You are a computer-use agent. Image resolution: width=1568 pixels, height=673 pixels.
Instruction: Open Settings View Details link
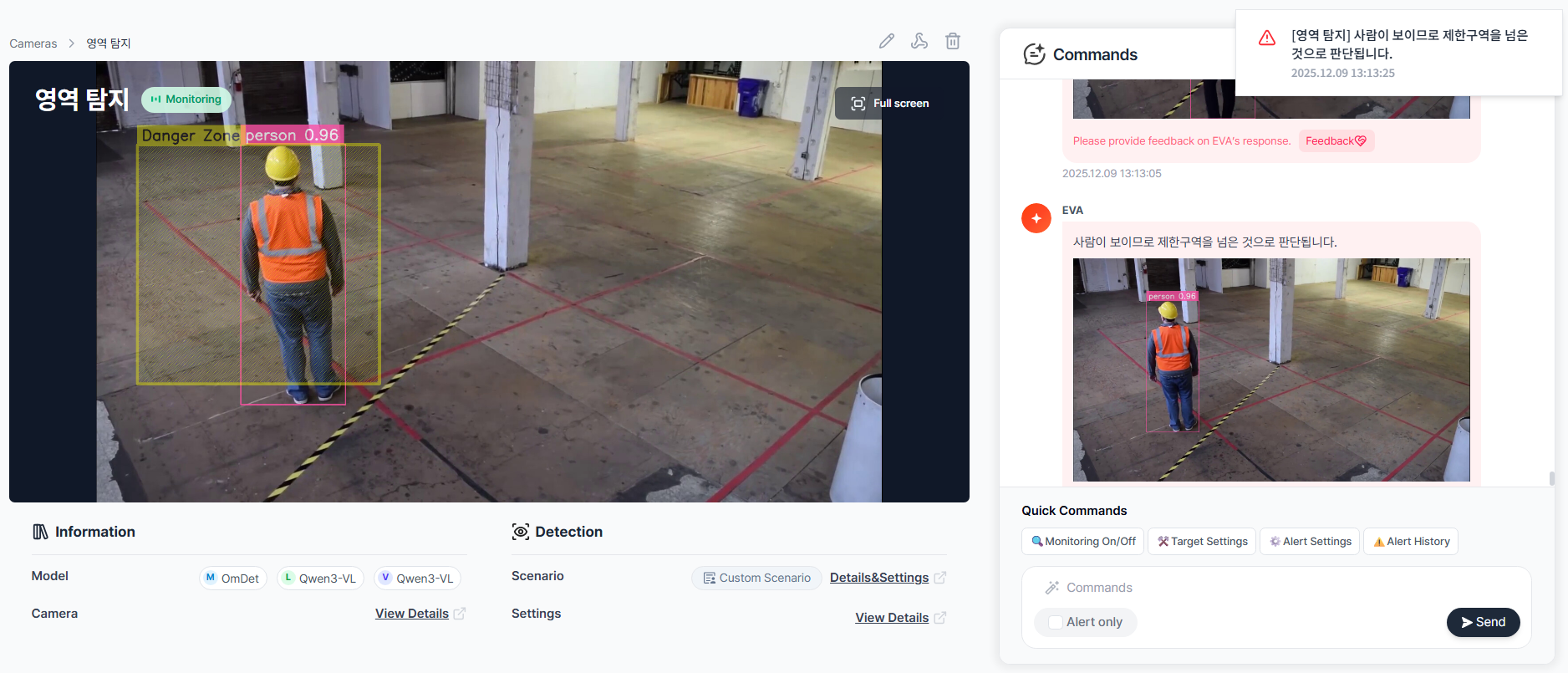coord(892,618)
